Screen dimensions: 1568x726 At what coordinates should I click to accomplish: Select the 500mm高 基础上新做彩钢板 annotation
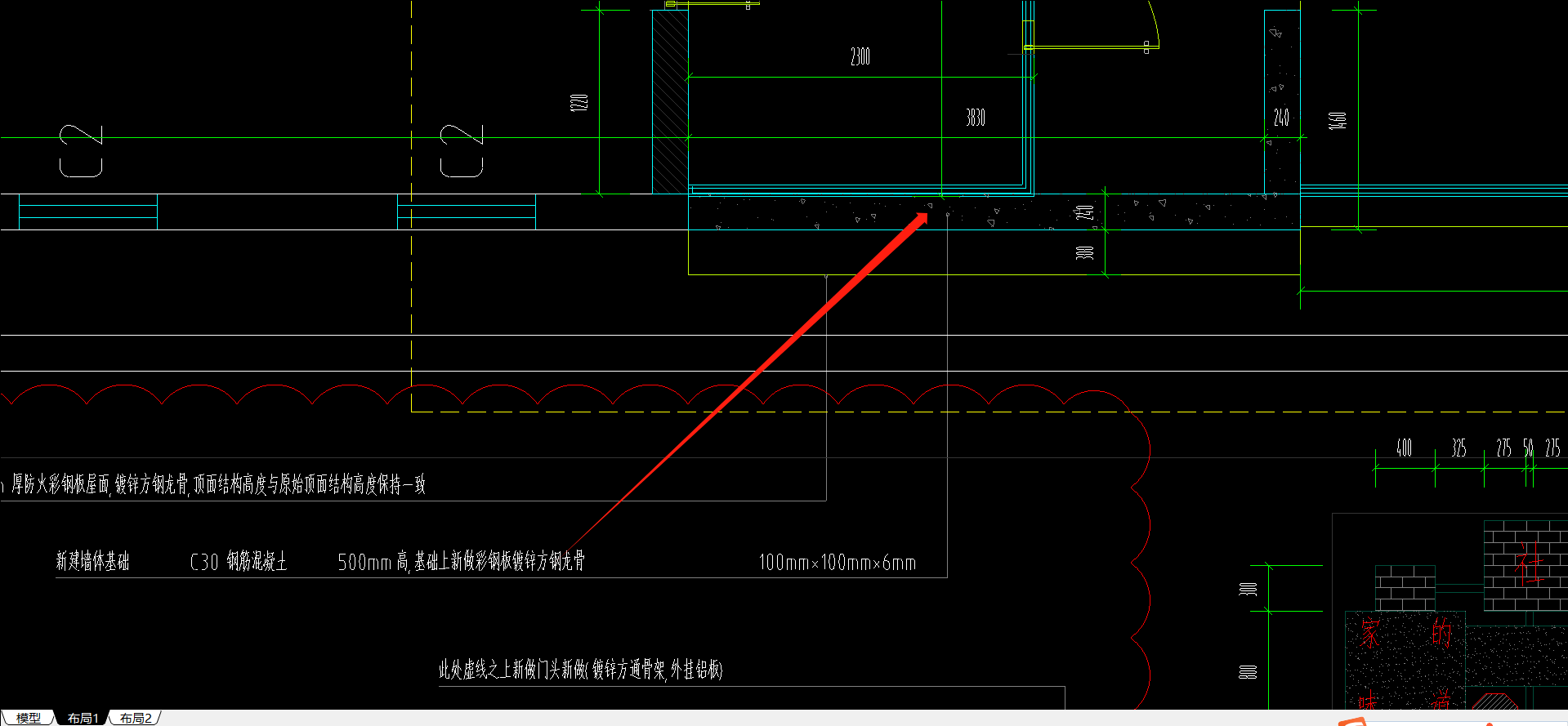pyautogui.click(x=462, y=561)
